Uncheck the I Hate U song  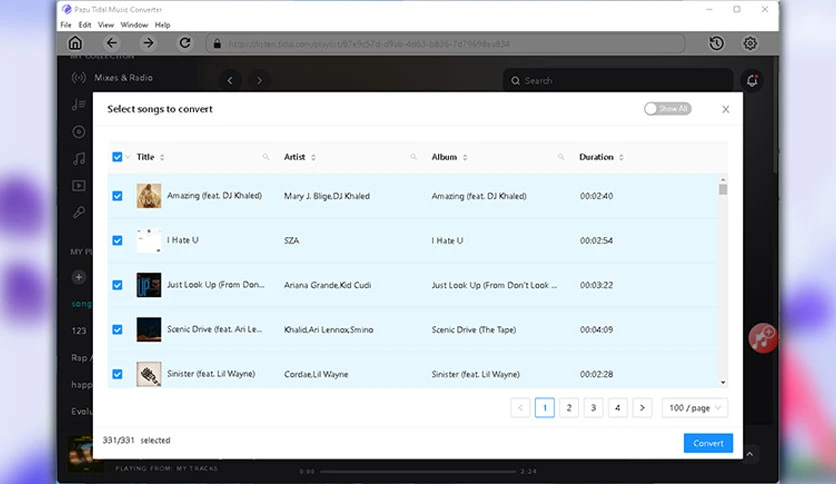coord(117,240)
